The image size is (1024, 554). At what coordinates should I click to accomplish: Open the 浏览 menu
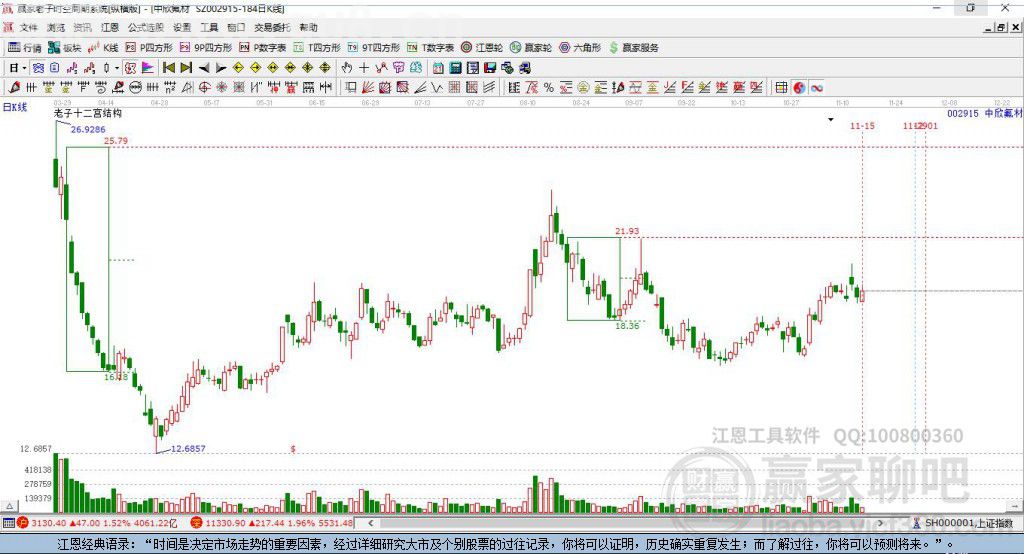tap(56, 27)
